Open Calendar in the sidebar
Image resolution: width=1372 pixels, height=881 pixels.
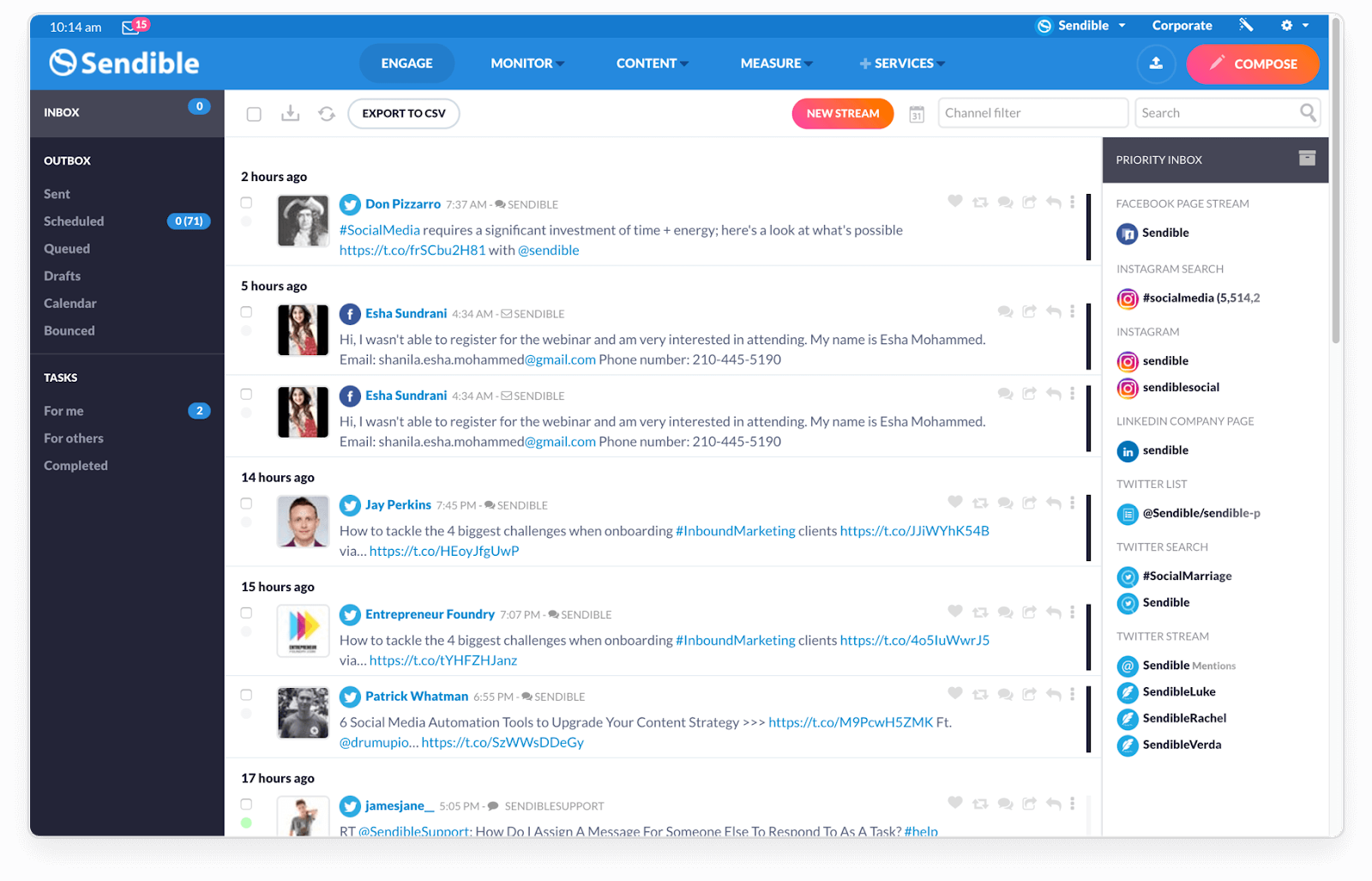point(70,304)
